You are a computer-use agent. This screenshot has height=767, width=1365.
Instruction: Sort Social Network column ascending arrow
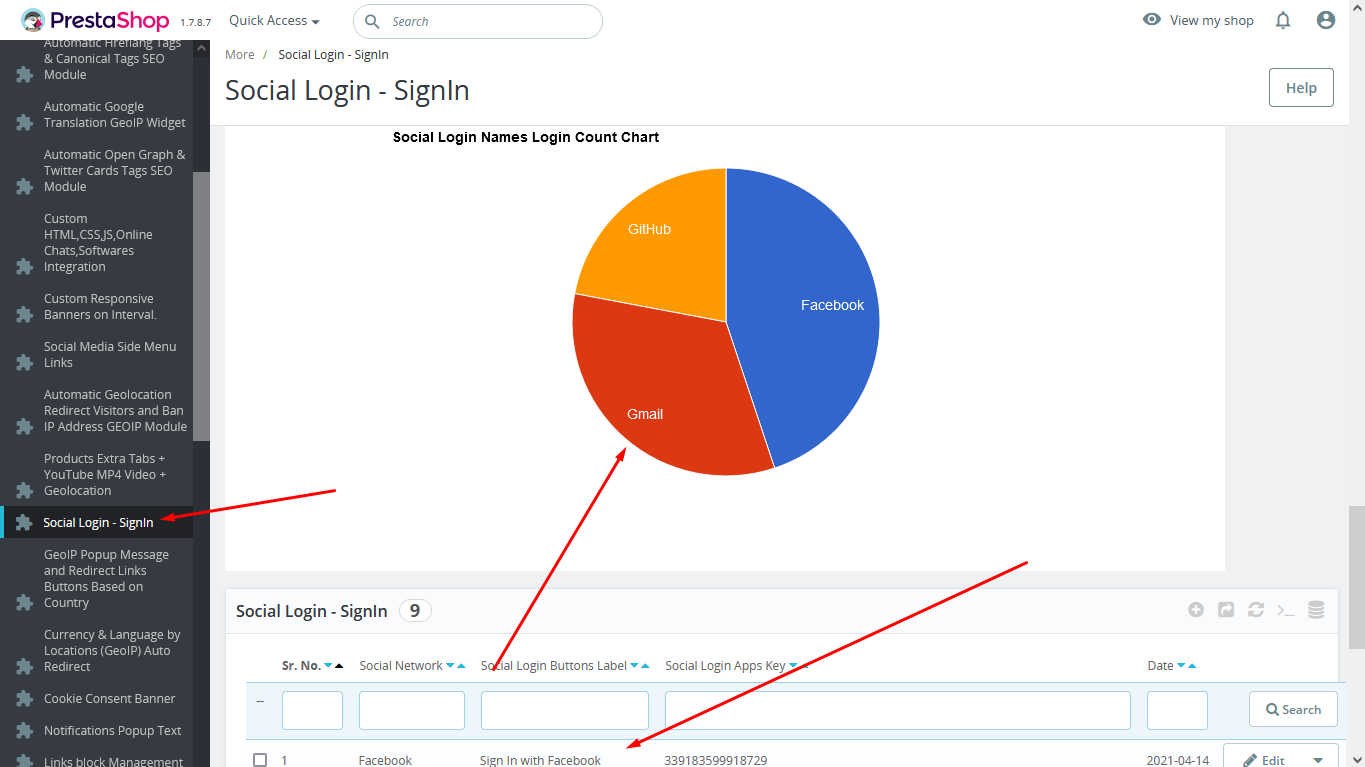tap(461, 666)
